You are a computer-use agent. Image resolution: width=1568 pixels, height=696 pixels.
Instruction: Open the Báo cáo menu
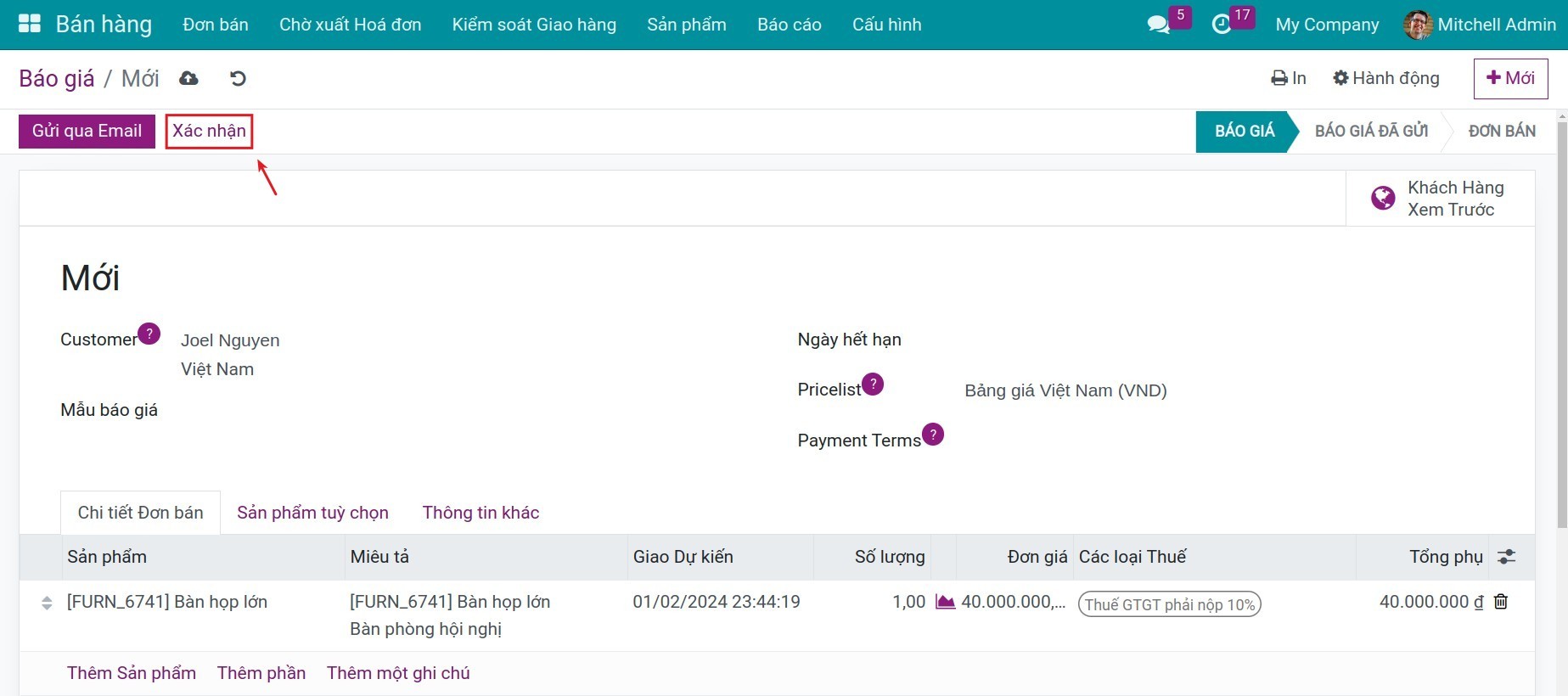(789, 25)
